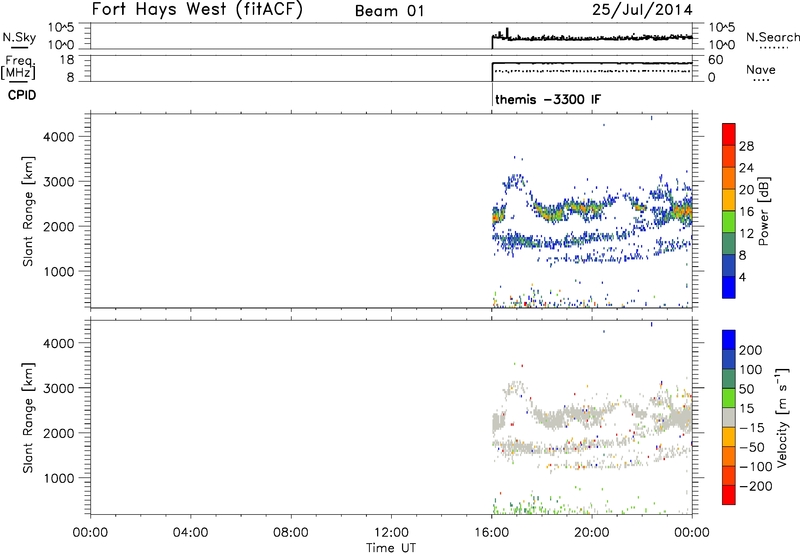Click the noise spike in the N.Sky trace

(507, 33)
